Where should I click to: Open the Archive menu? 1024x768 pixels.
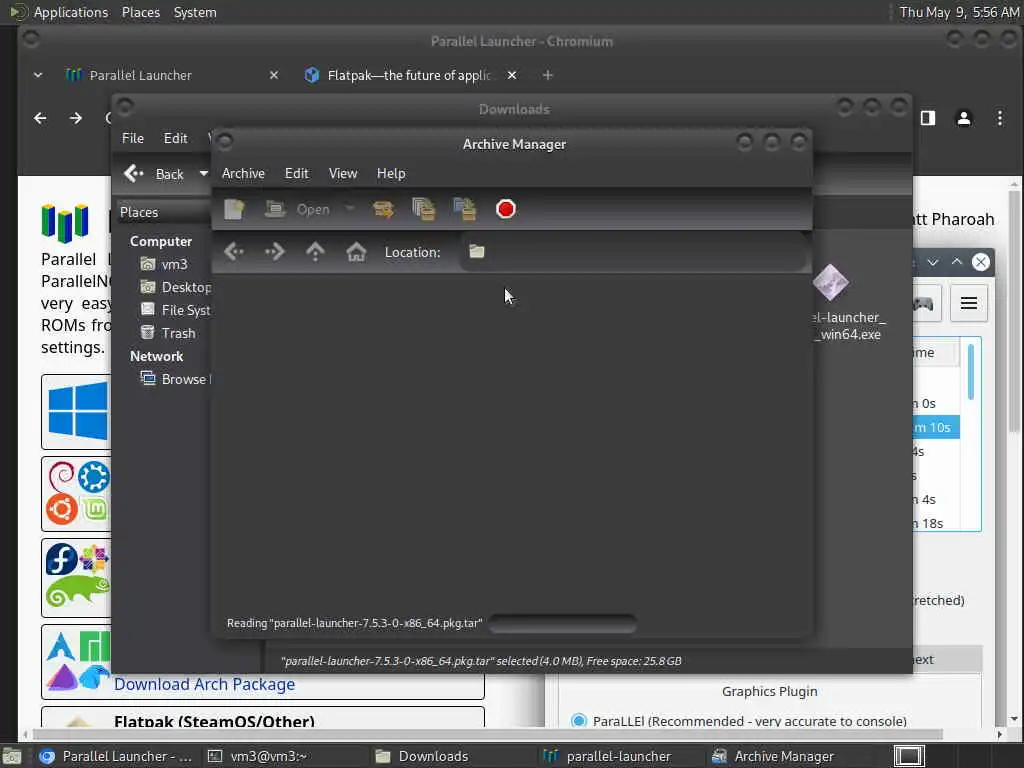(x=243, y=173)
